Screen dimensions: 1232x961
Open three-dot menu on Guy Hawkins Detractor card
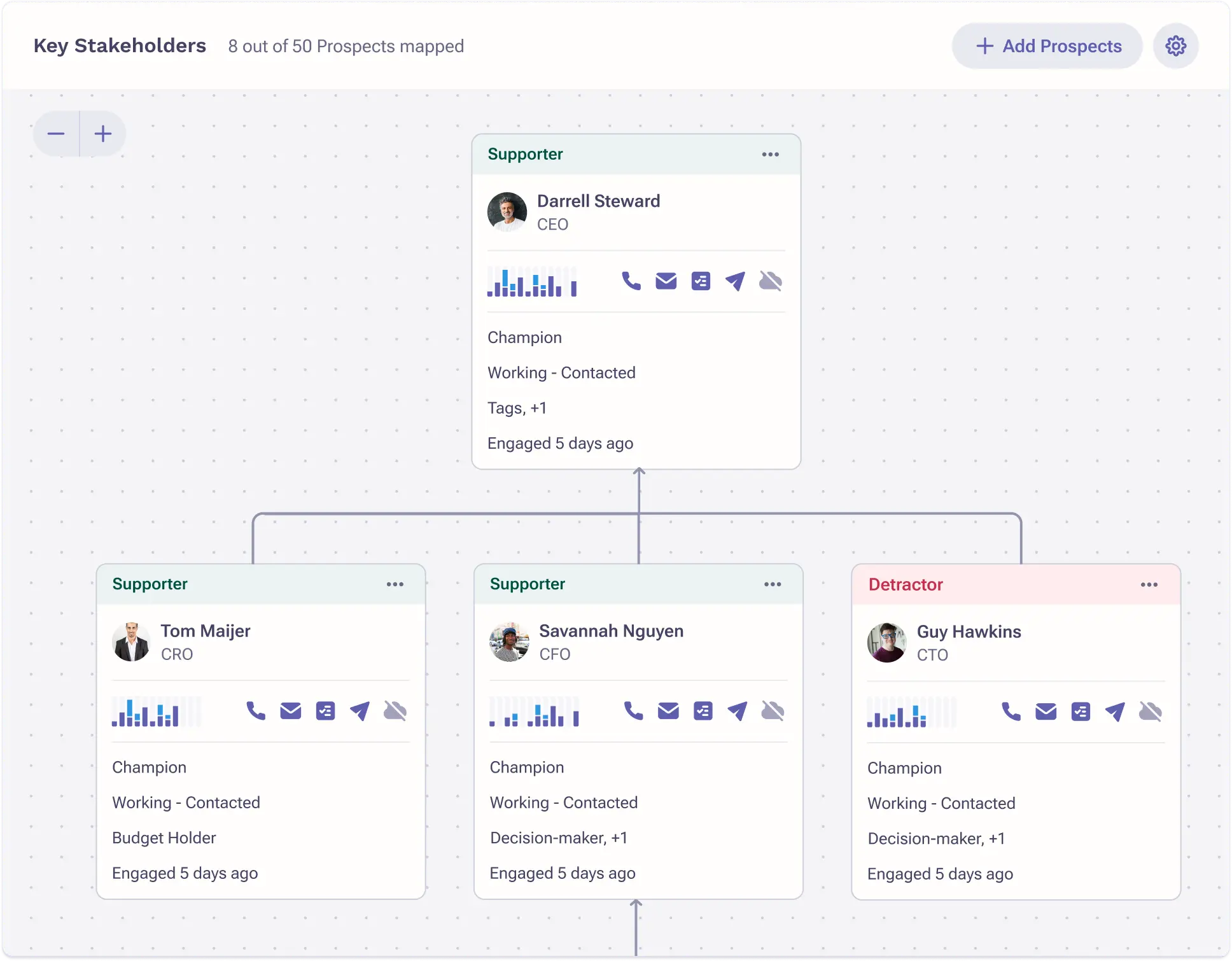pos(1149,585)
